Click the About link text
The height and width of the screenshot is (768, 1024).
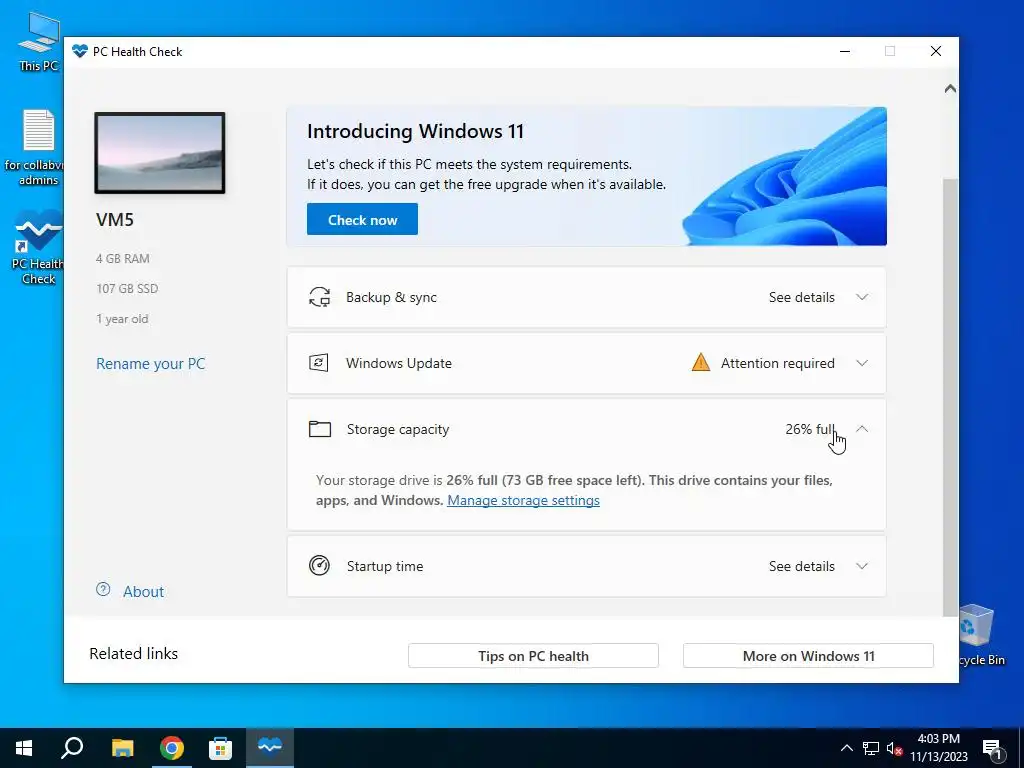coord(144,592)
